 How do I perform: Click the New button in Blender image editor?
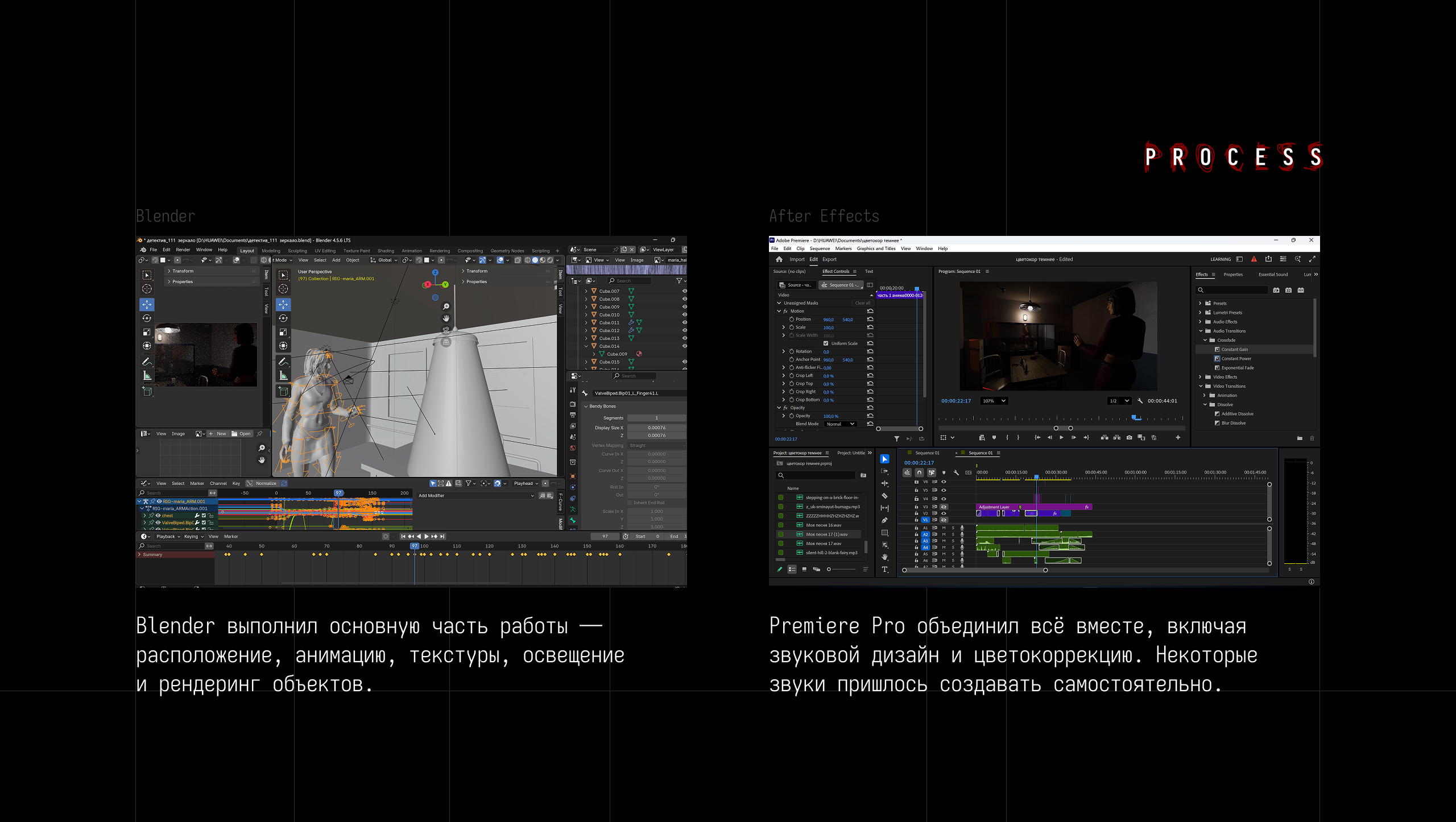218,434
